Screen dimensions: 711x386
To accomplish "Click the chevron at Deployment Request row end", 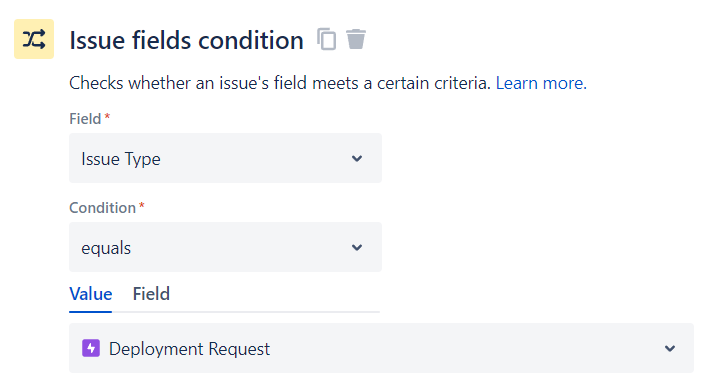I will 670,348.
